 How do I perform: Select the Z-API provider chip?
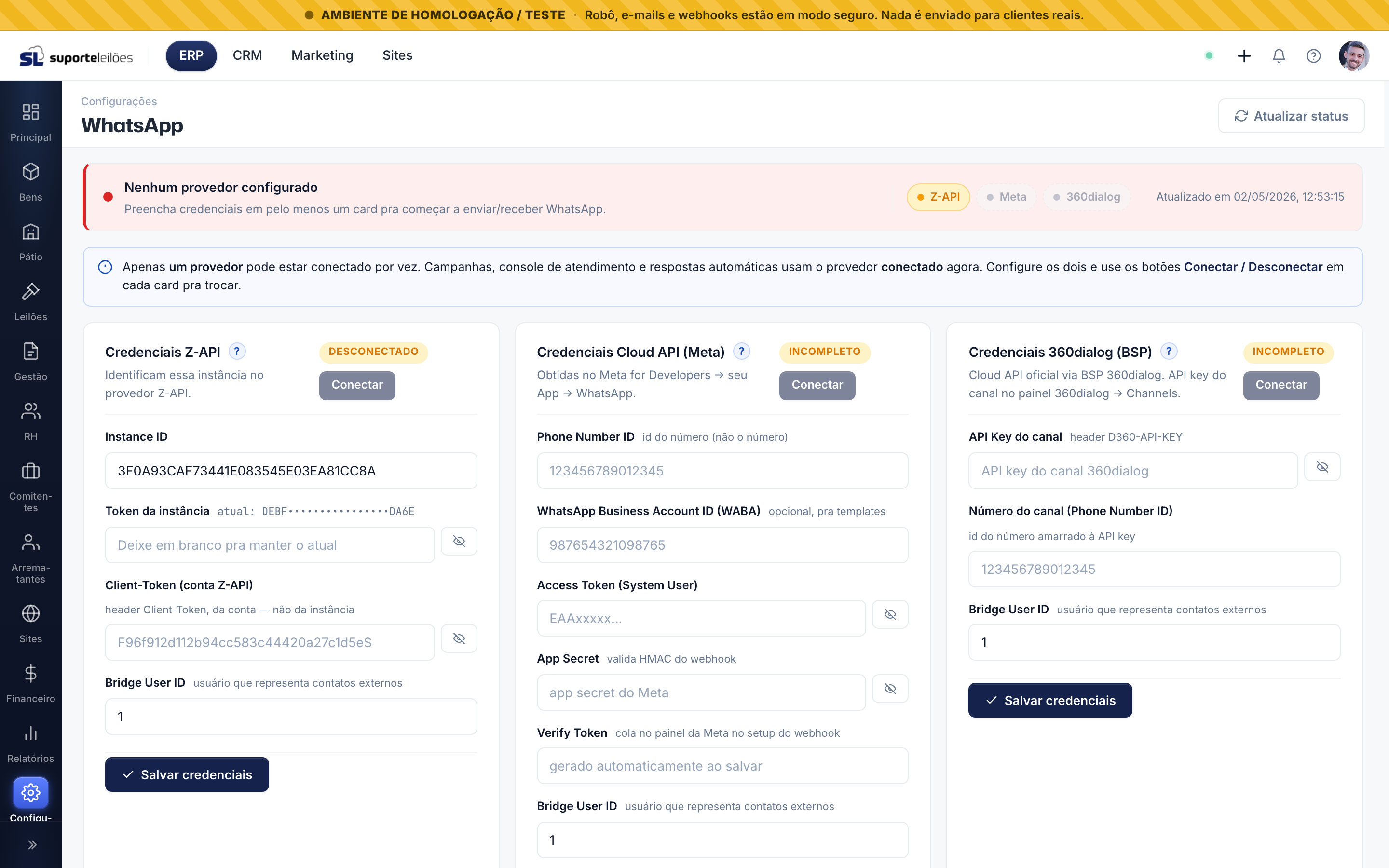click(x=938, y=197)
